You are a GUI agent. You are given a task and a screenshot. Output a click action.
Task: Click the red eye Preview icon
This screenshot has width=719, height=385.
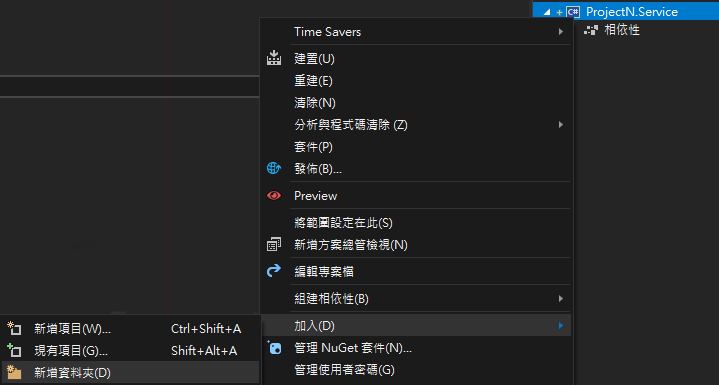[274, 196]
